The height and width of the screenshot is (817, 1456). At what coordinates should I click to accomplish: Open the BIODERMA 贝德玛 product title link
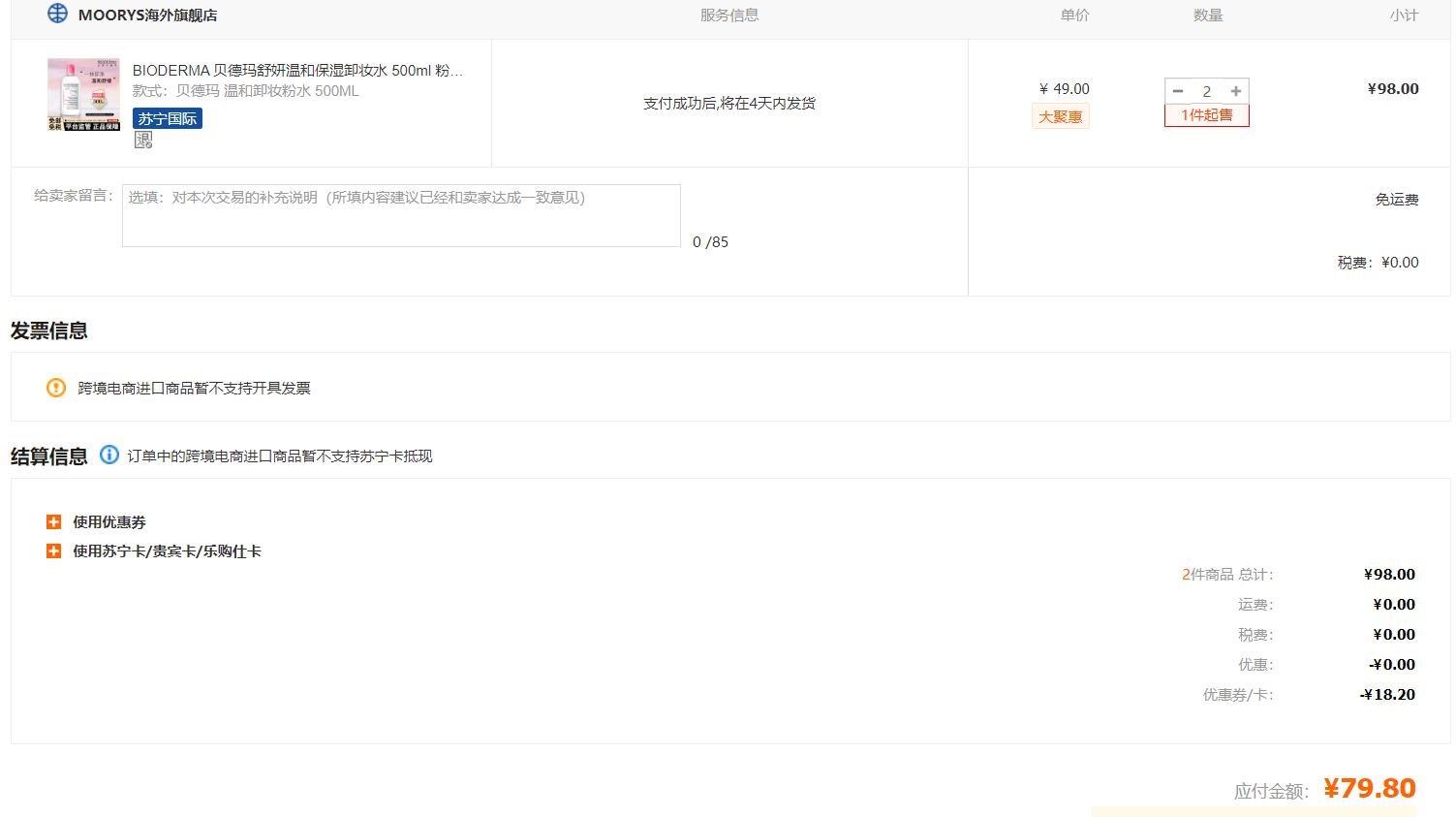[x=297, y=71]
